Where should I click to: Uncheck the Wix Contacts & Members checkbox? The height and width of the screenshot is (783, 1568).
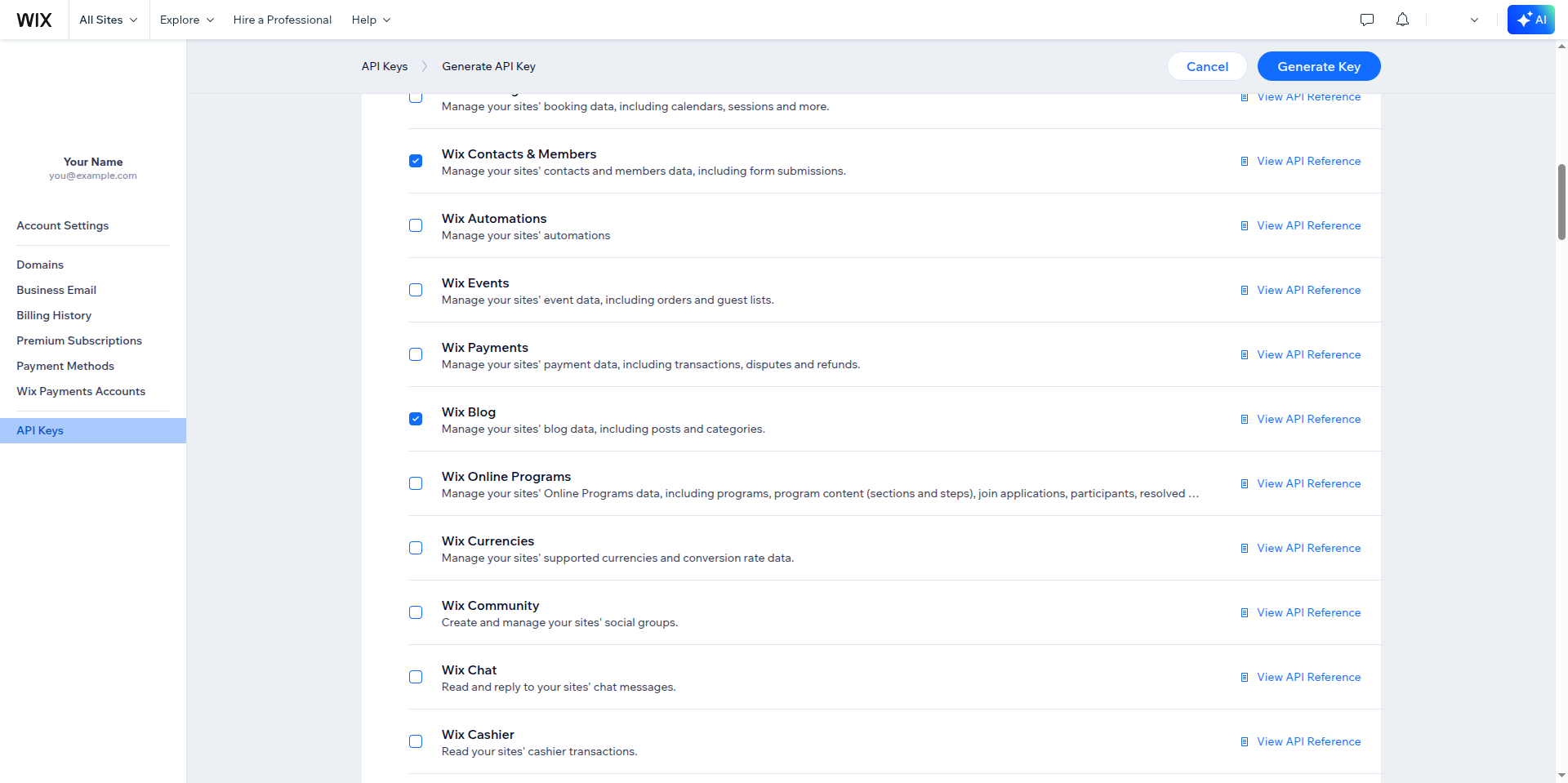tap(416, 161)
